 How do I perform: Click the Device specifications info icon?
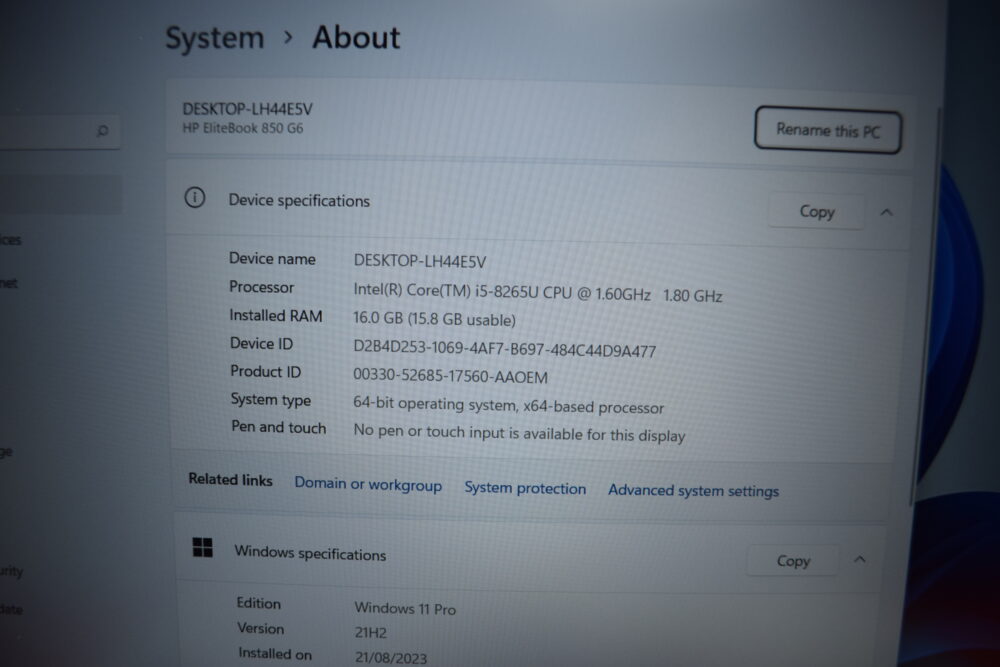195,198
